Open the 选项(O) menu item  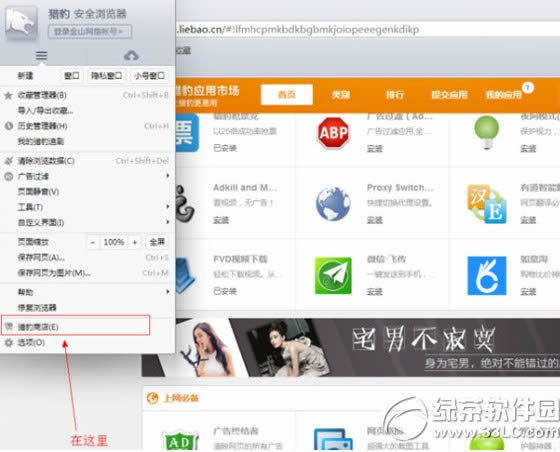pos(88,343)
